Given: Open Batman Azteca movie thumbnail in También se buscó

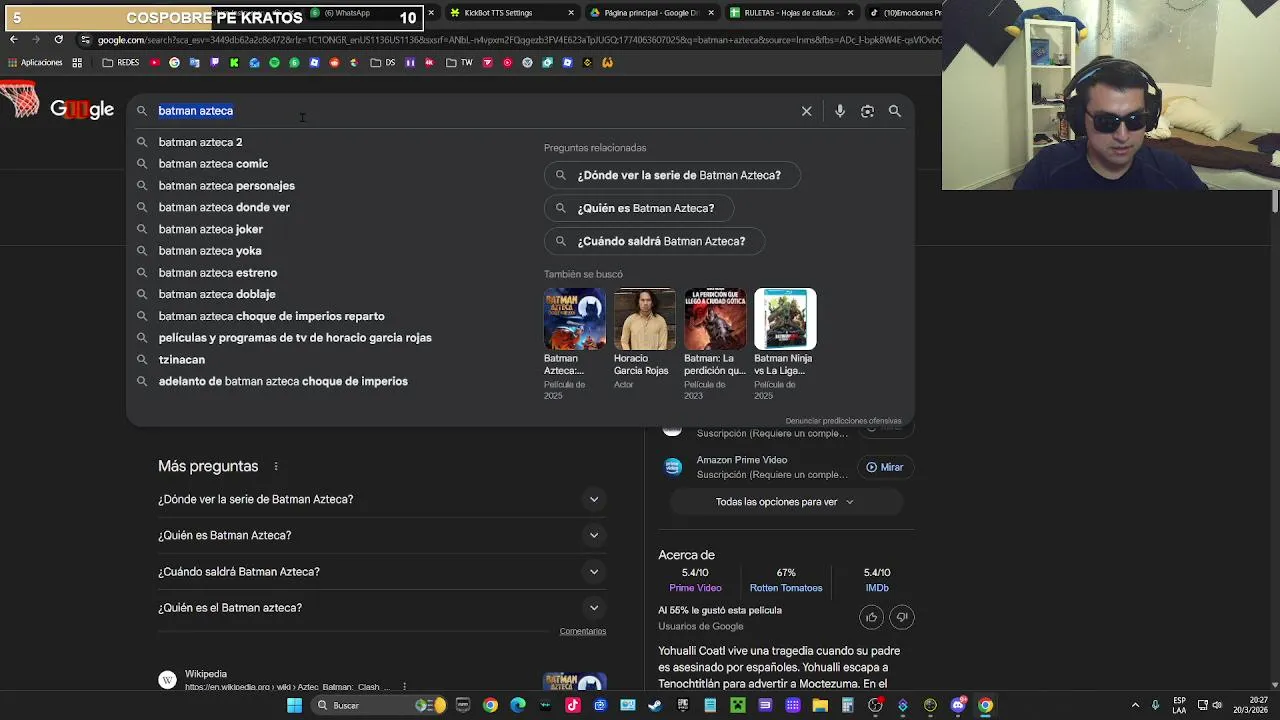Looking at the screenshot, I should tap(574, 319).
